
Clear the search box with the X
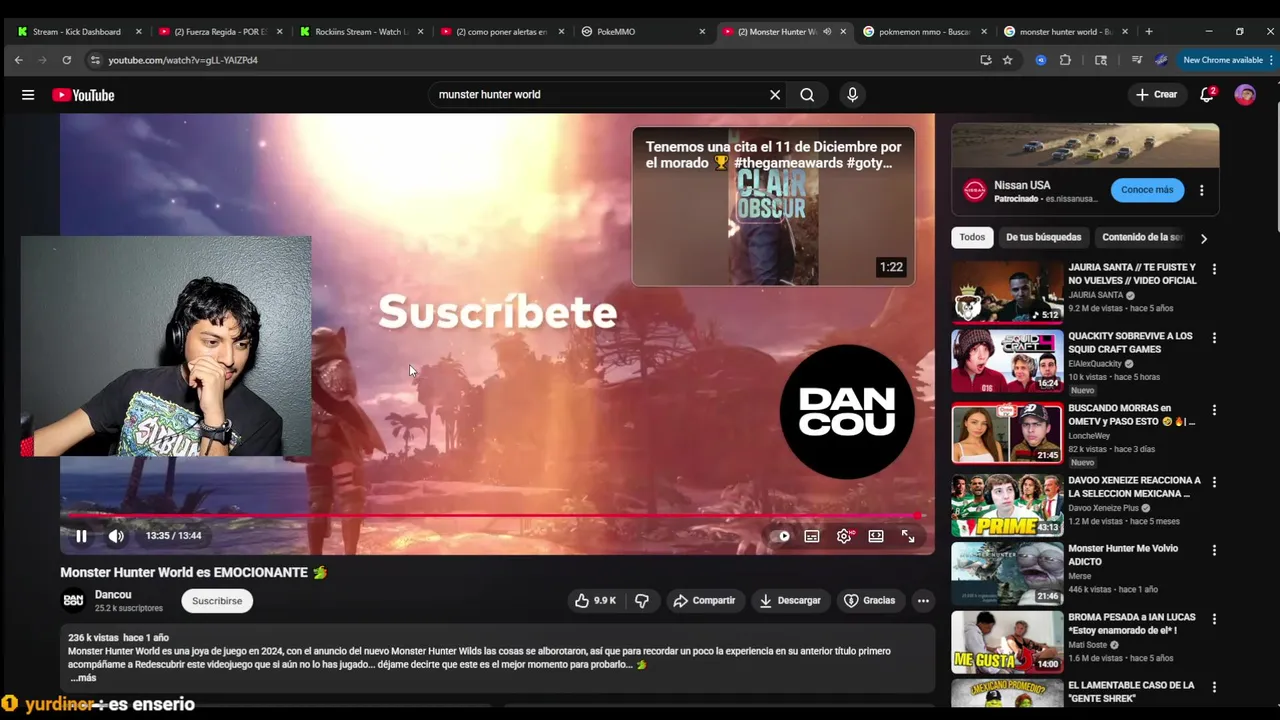pyautogui.click(x=775, y=95)
